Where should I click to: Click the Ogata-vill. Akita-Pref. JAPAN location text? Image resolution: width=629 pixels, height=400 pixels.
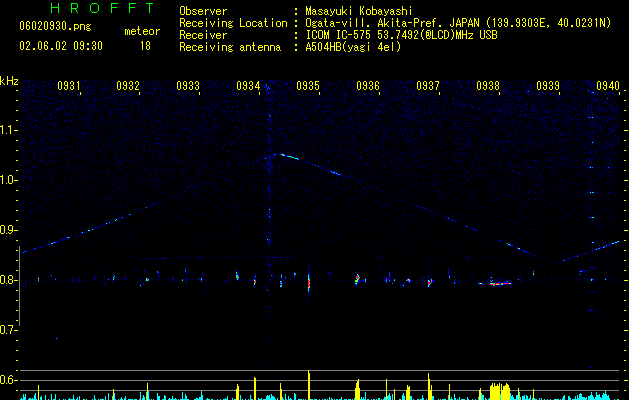(392, 23)
